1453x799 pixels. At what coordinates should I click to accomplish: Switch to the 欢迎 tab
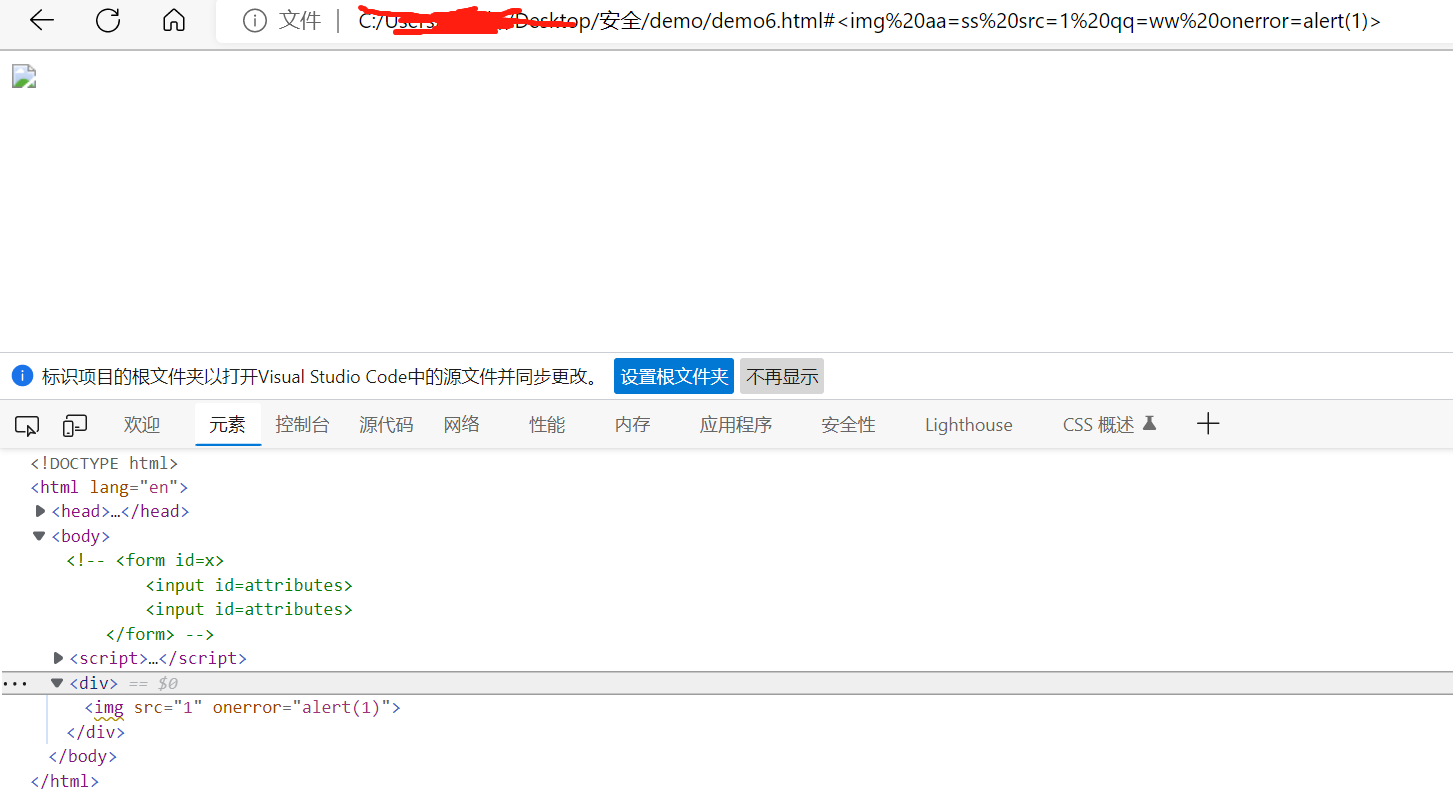click(x=142, y=425)
